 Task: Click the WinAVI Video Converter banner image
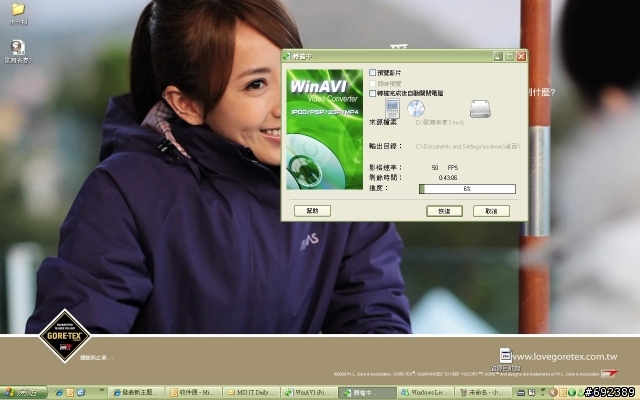coord(324,129)
